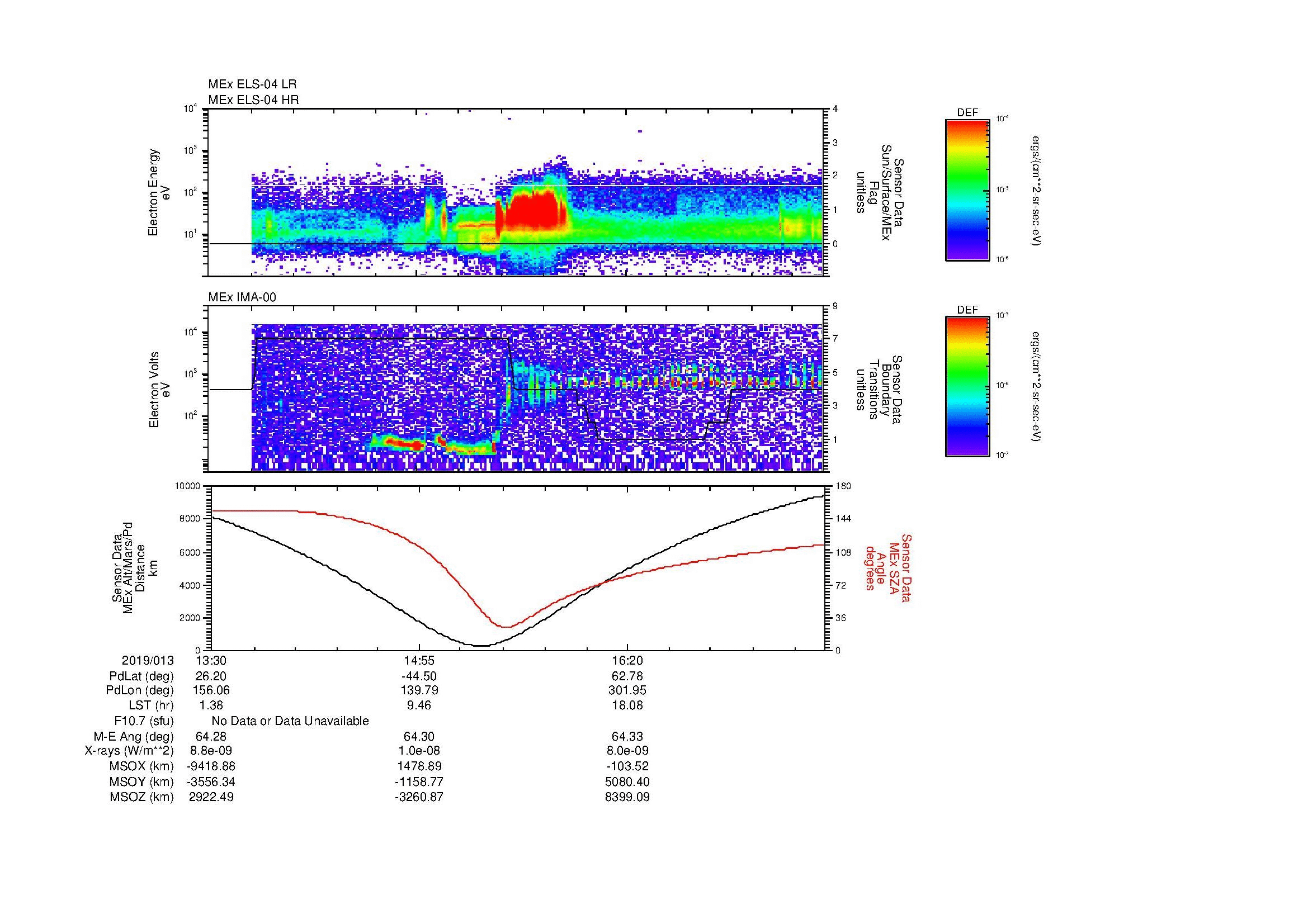
Task: Click M-E Ang value 64.30
Action: (x=419, y=737)
